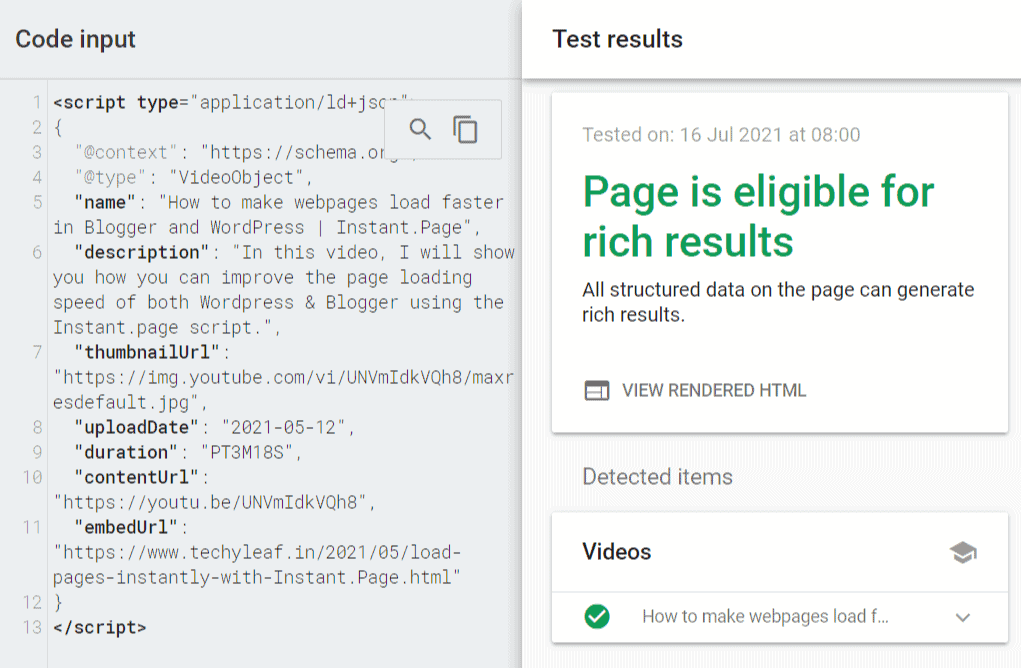1021x668 pixels.
Task: Click the "Page is eligible for rich results" heading
Action: (x=759, y=217)
